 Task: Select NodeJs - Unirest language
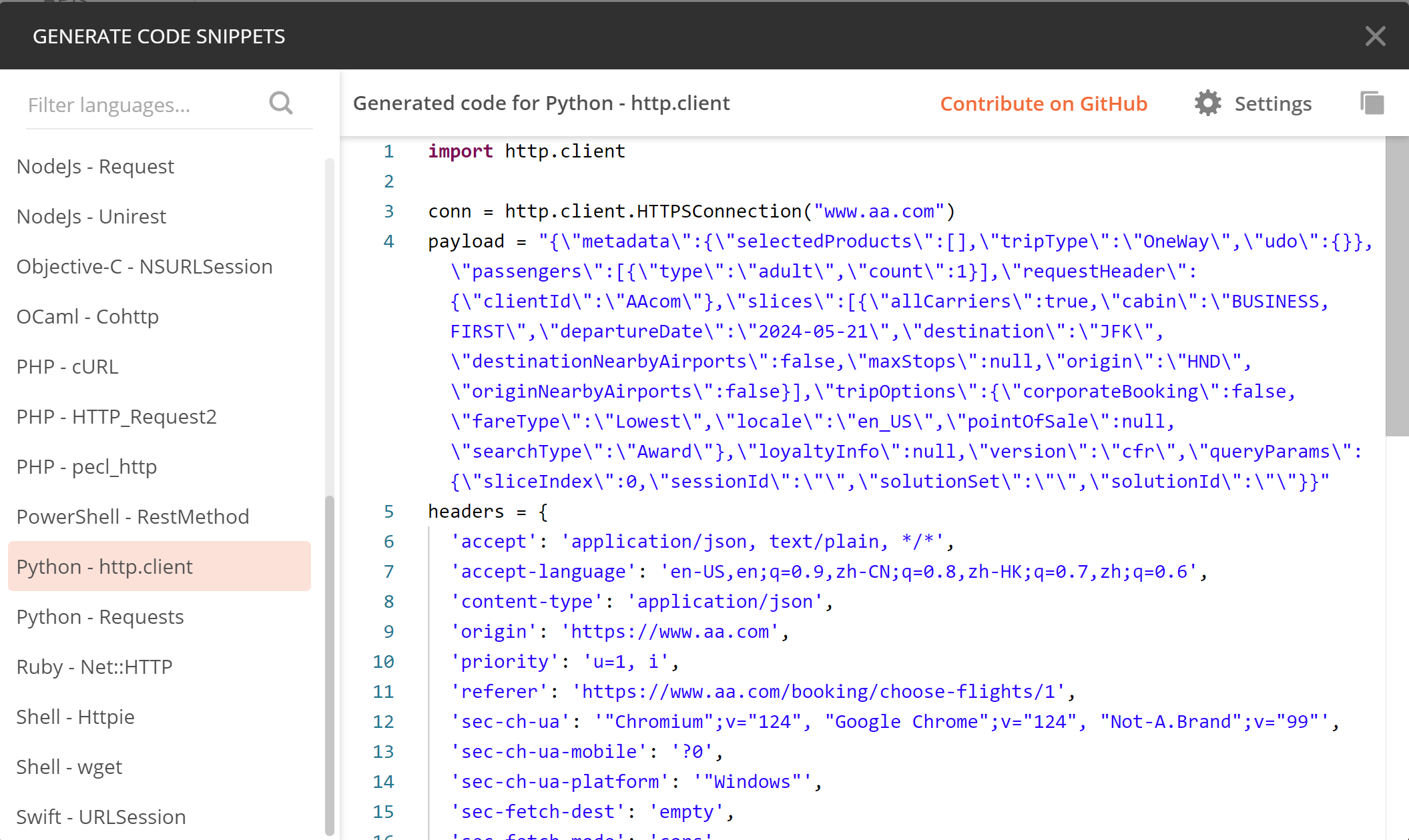pos(160,216)
